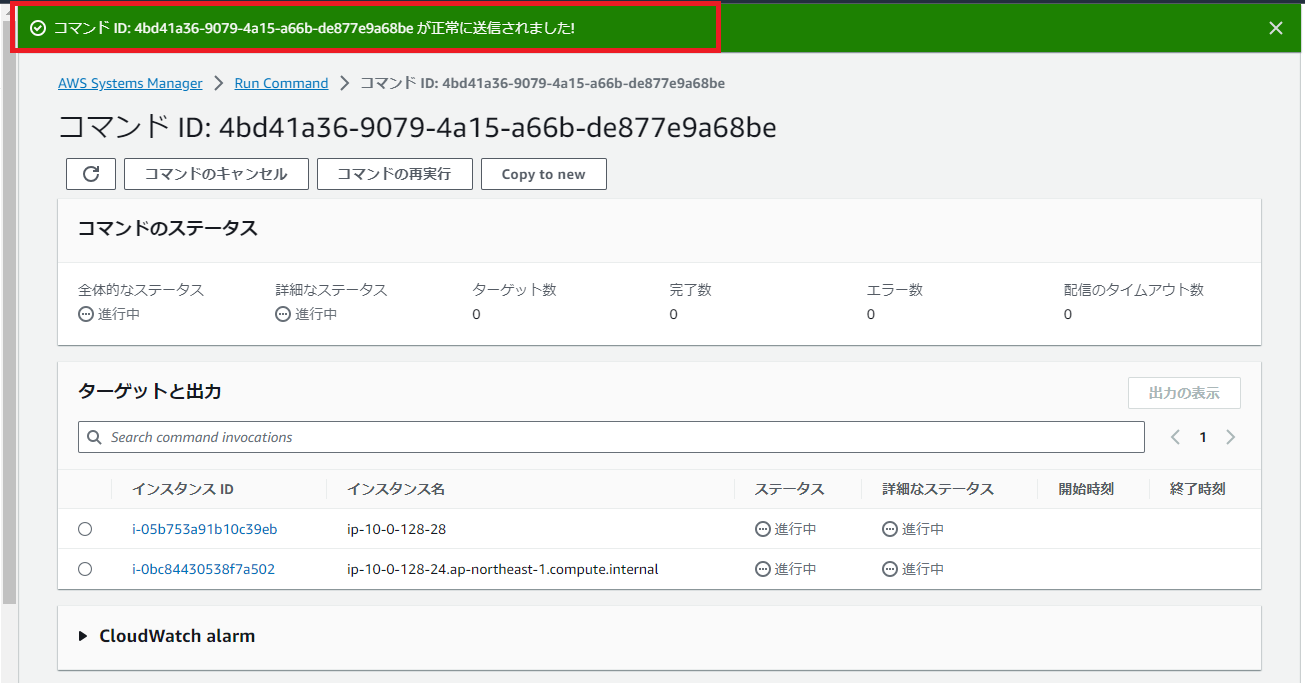Click instance name ip-10-0-128-24.ap-northeast-1.compute.internal
This screenshot has width=1305, height=683.
[502, 569]
